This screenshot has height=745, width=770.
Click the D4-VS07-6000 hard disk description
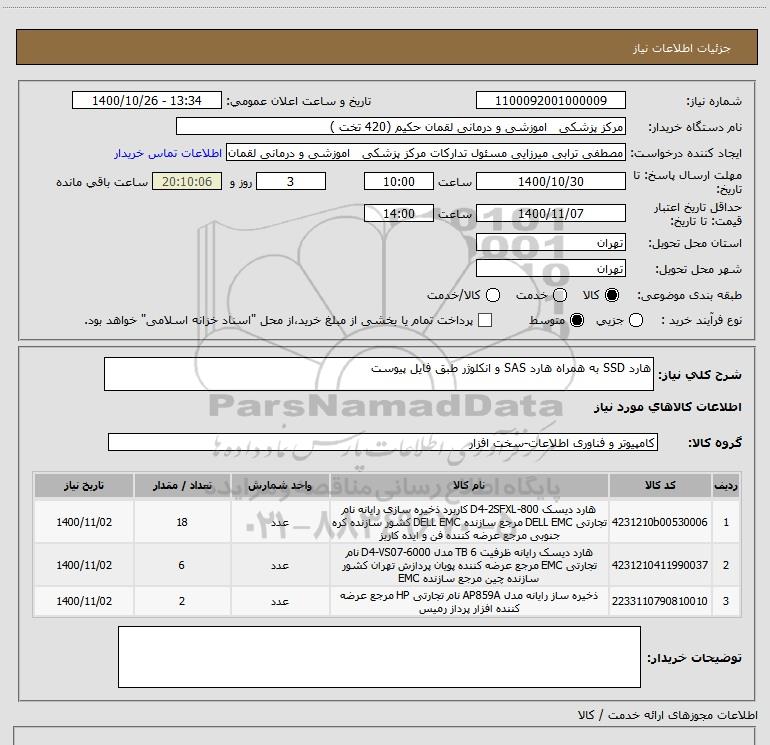coord(469,565)
